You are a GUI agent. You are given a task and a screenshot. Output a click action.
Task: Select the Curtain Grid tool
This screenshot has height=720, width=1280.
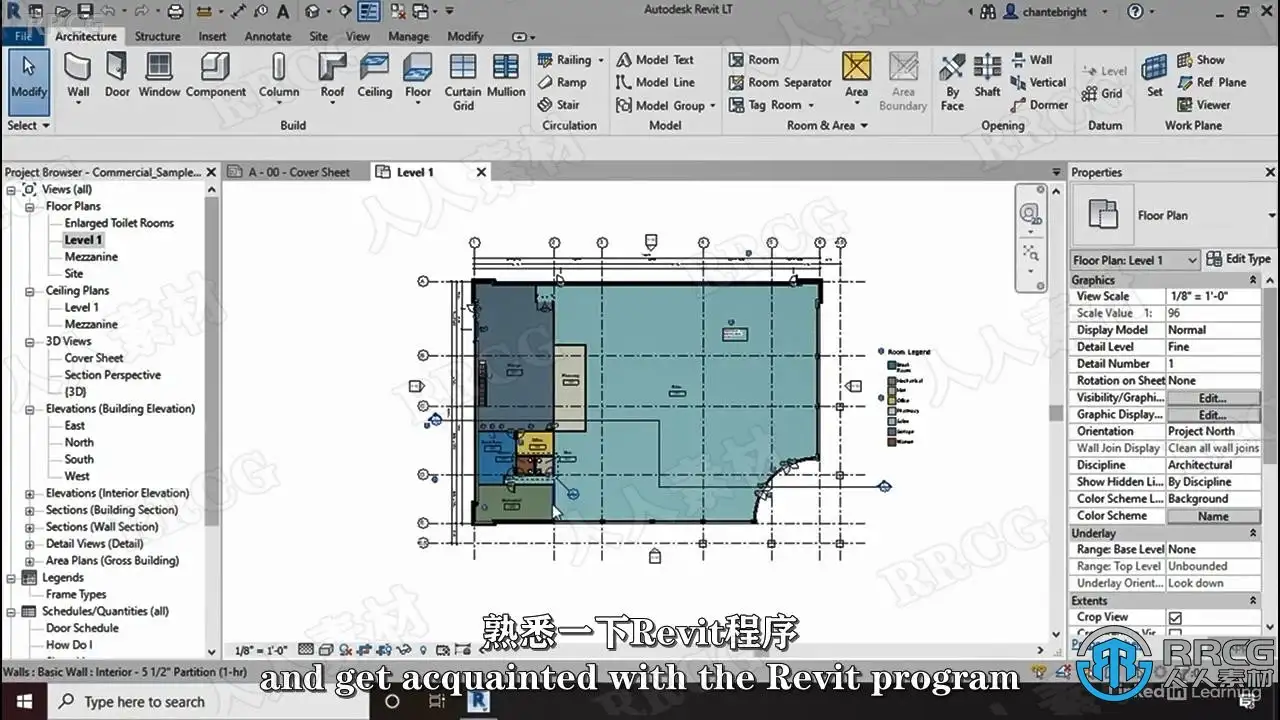click(x=463, y=81)
